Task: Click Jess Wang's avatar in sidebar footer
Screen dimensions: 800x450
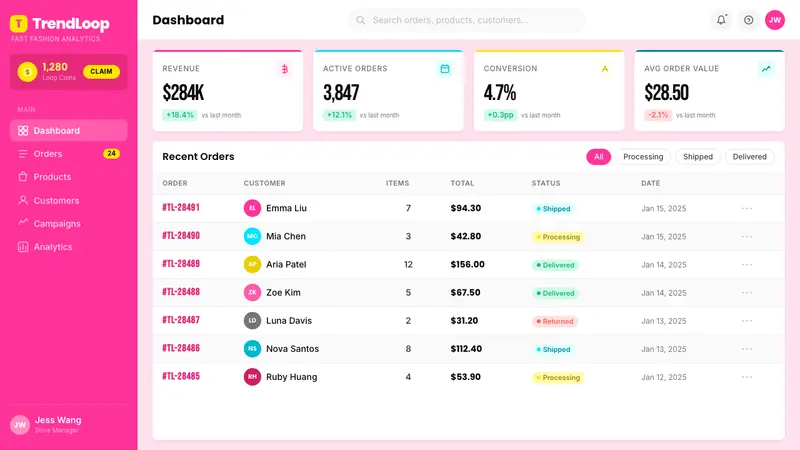Action: pos(20,424)
